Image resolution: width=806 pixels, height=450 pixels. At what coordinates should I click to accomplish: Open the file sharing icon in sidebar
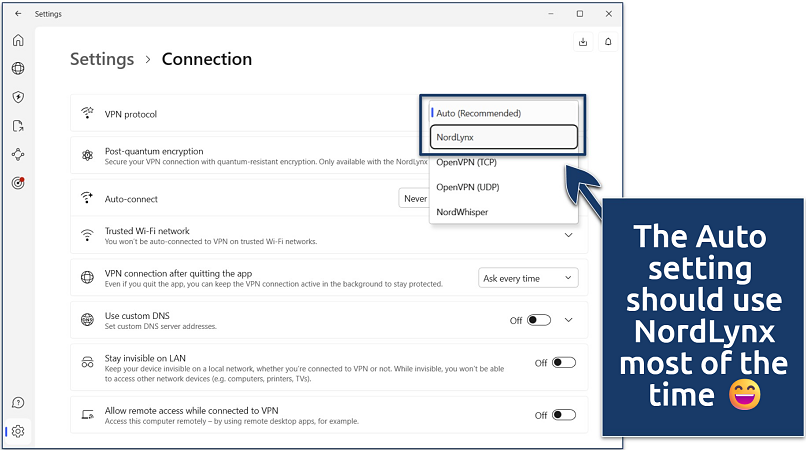pos(18,126)
